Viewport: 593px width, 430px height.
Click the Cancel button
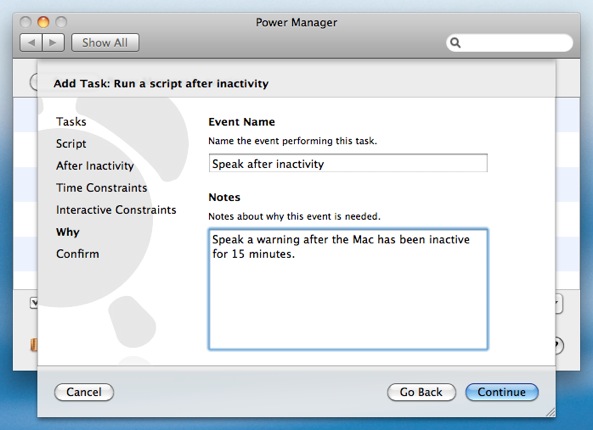click(84, 392)
